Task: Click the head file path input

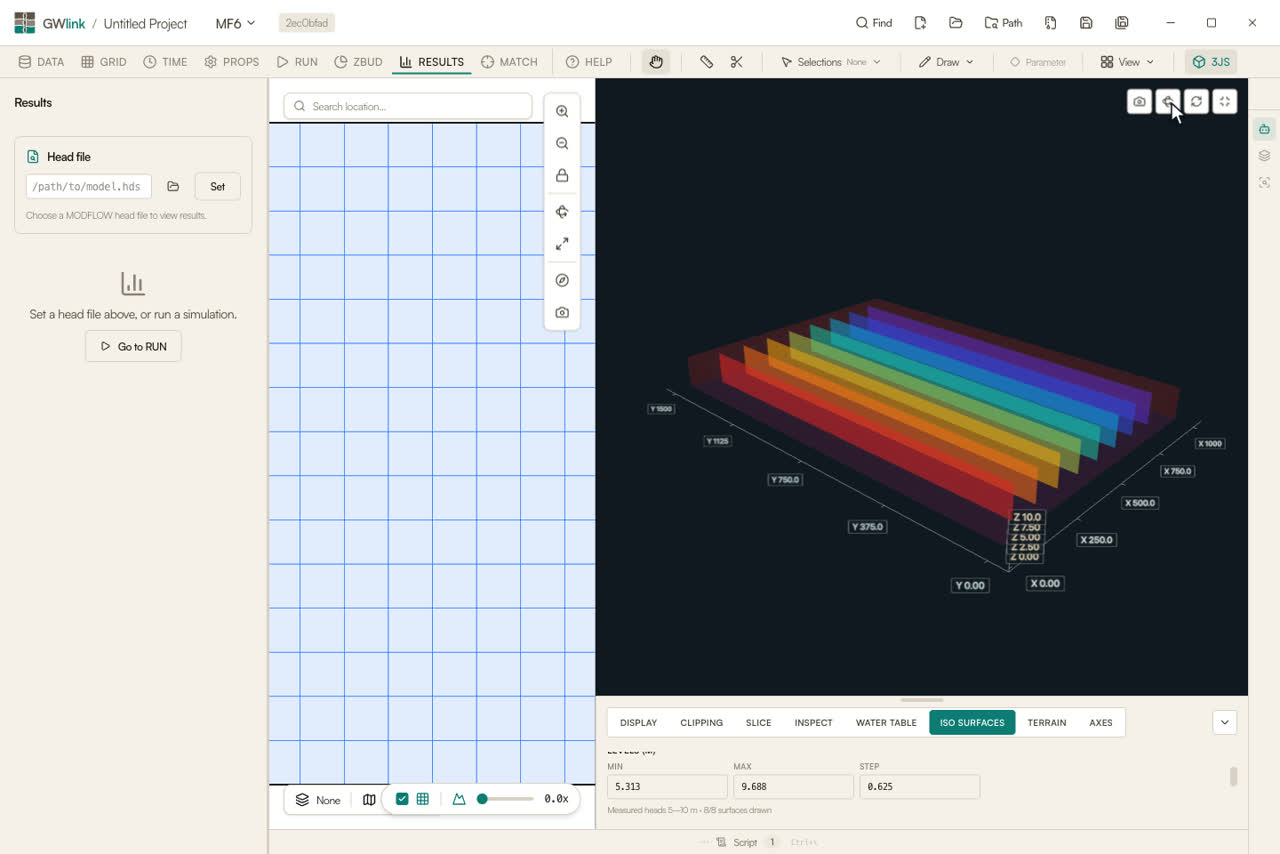Action: pyautogui.click(x=89, y=187)
